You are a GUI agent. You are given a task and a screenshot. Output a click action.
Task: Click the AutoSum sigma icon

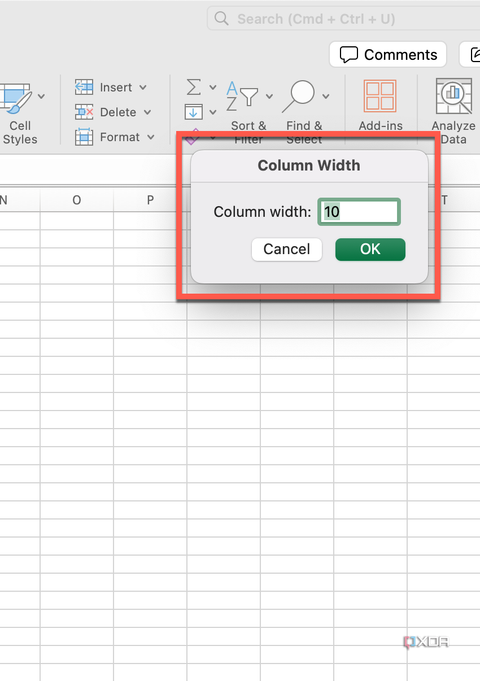(x=194, y=87)
